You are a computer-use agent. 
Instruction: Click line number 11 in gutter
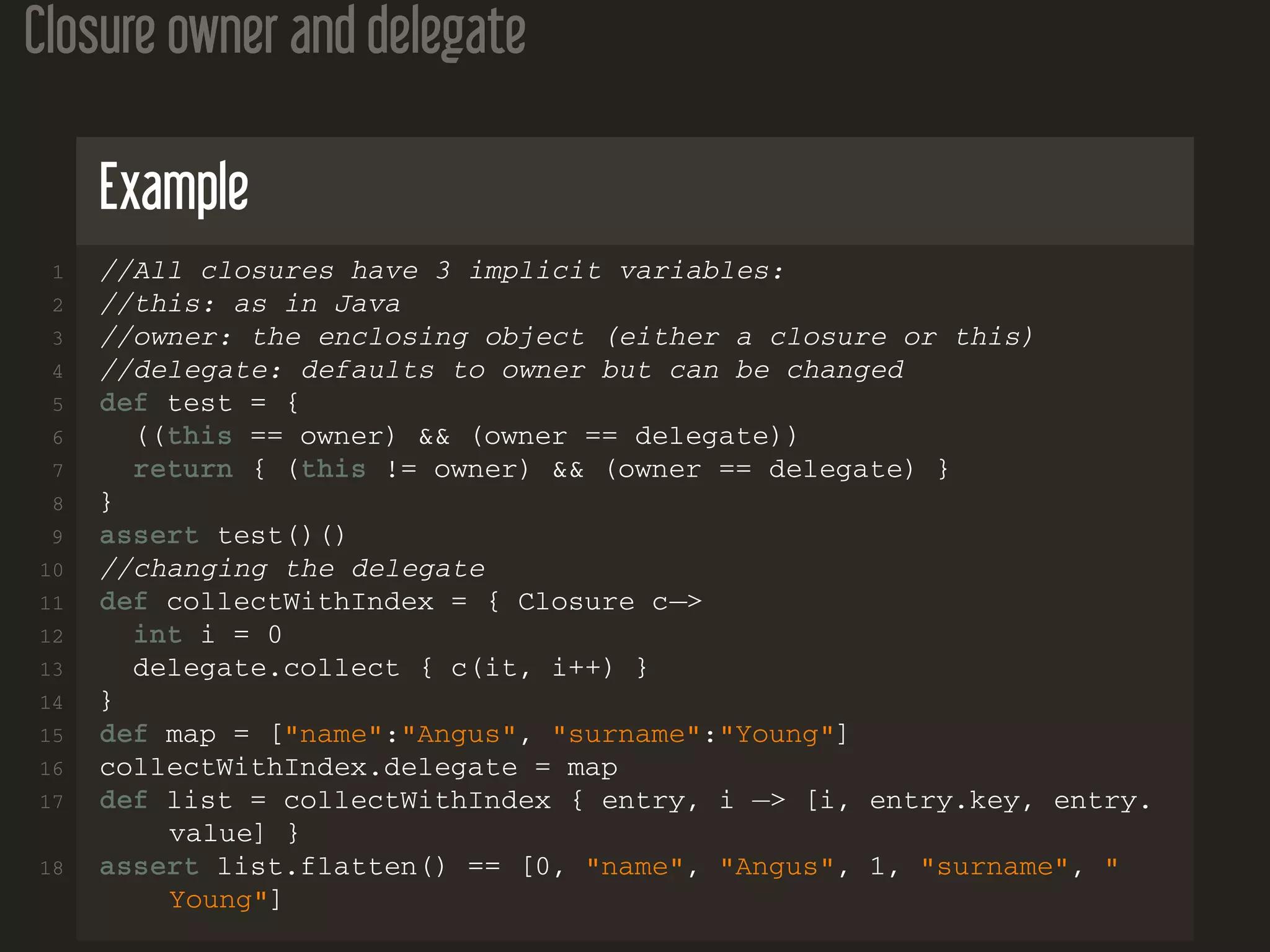click(52, 603)
